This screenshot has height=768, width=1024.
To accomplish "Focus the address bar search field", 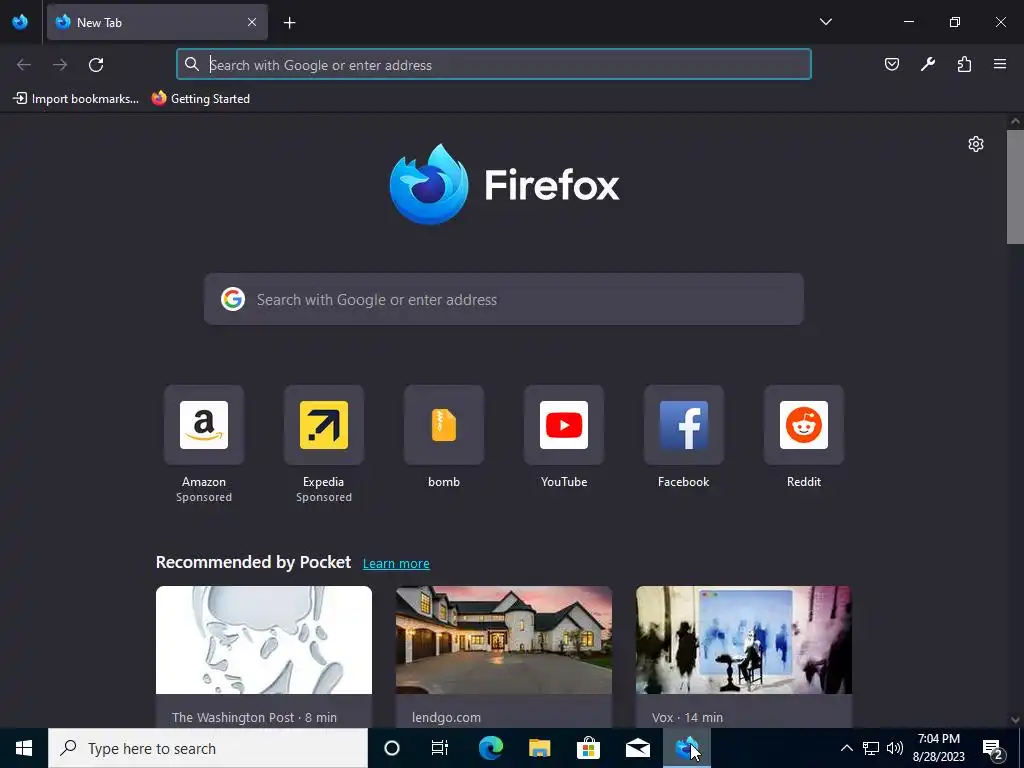I will (x=494, y=65).
